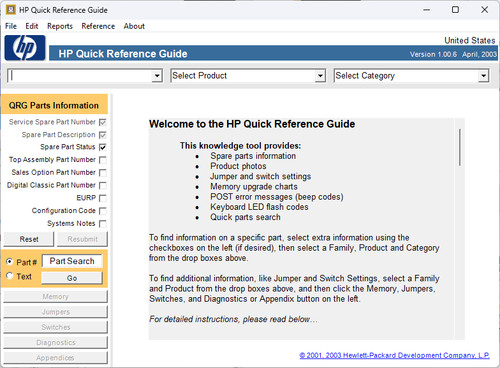
Task: Click the POST error messages bullet
Action: coord(277,197)
